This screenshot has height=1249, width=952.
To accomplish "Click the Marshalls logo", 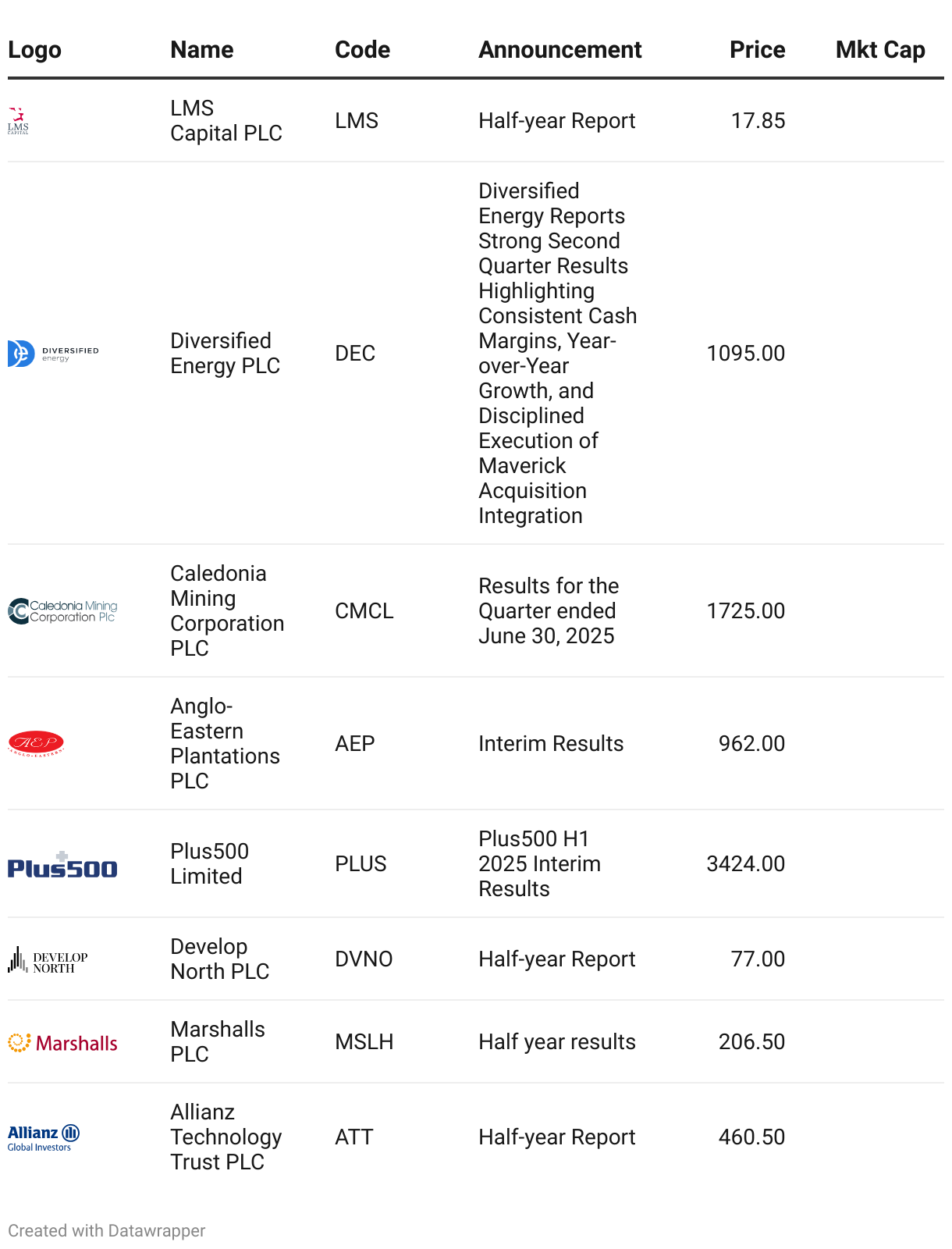I will click(62, 1043).
